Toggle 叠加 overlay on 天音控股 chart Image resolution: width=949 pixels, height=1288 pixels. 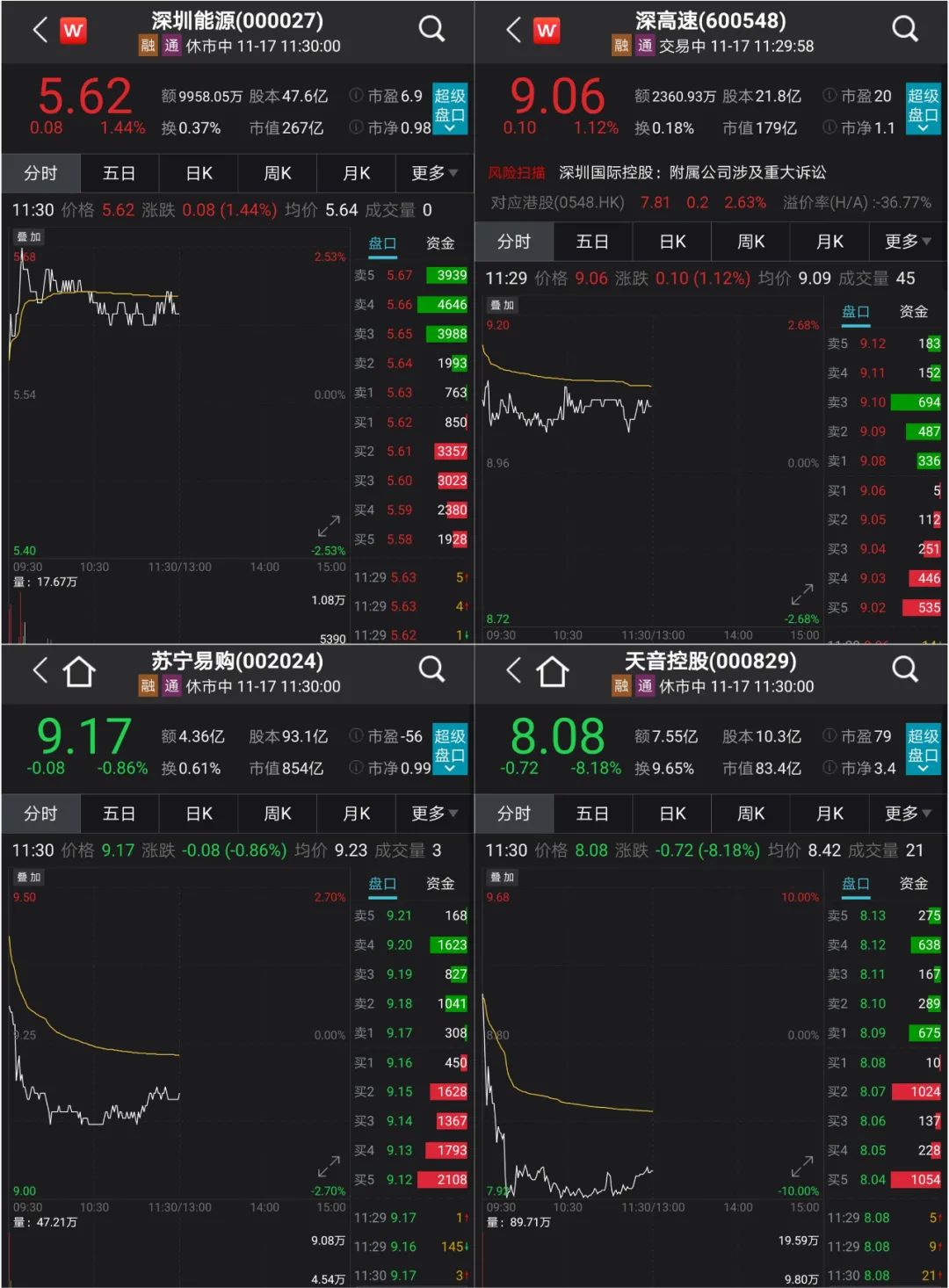click(x=502, y=877)
